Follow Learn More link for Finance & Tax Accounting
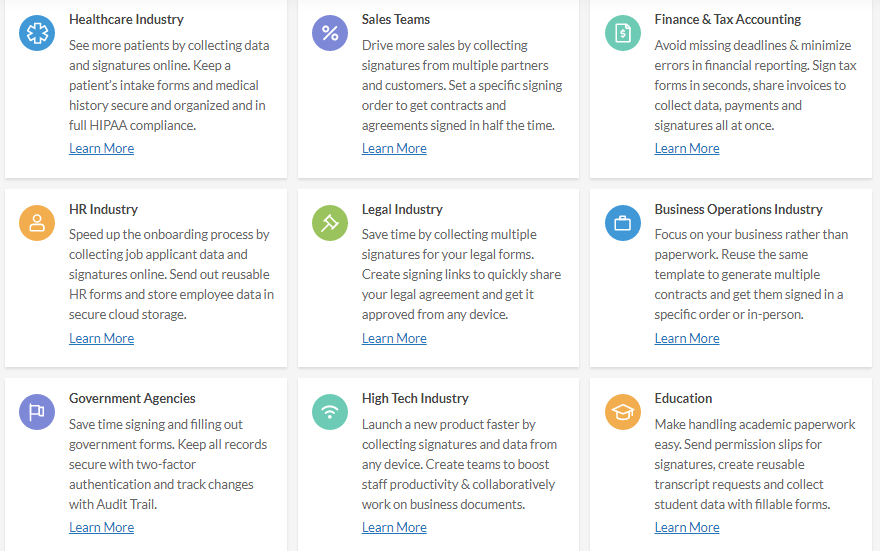 point(687,148)
